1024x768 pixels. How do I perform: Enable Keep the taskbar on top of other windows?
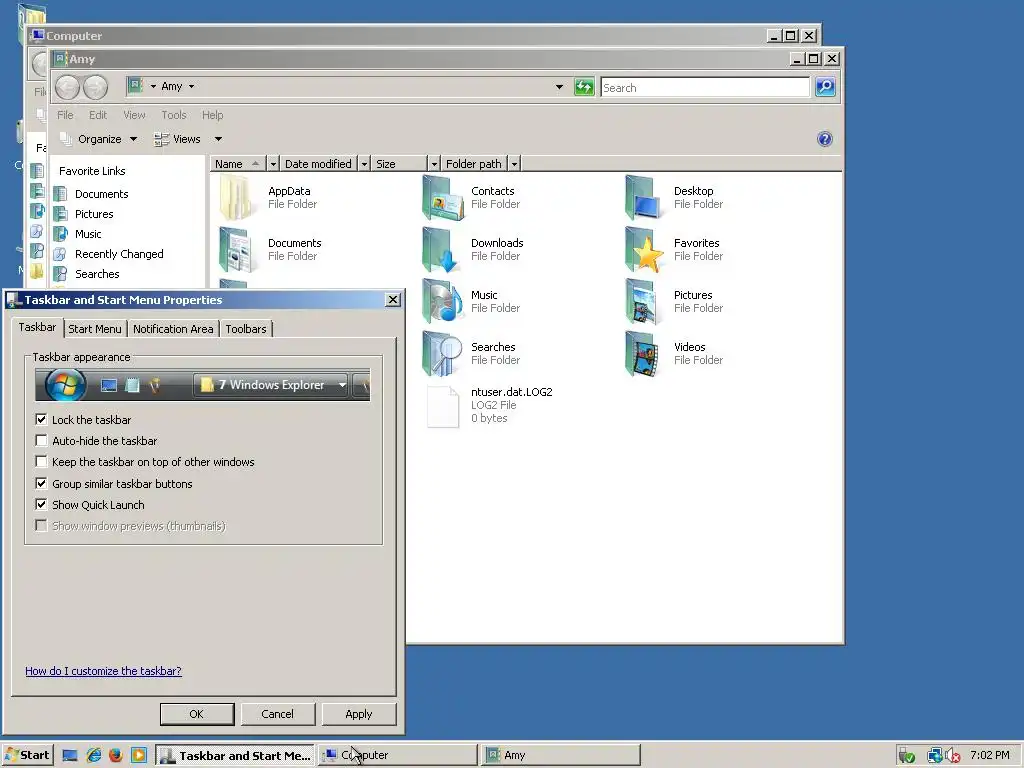(x=41, y=462)
